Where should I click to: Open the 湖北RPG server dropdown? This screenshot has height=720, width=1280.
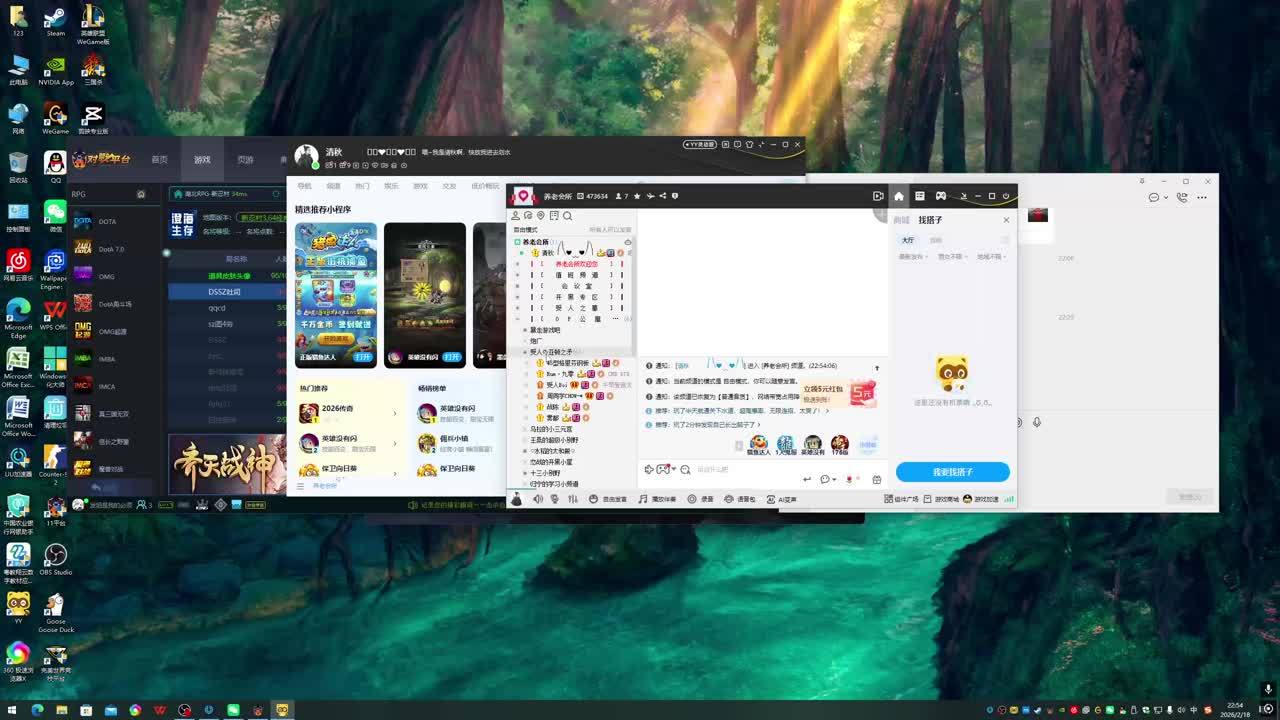coord(227,194)
